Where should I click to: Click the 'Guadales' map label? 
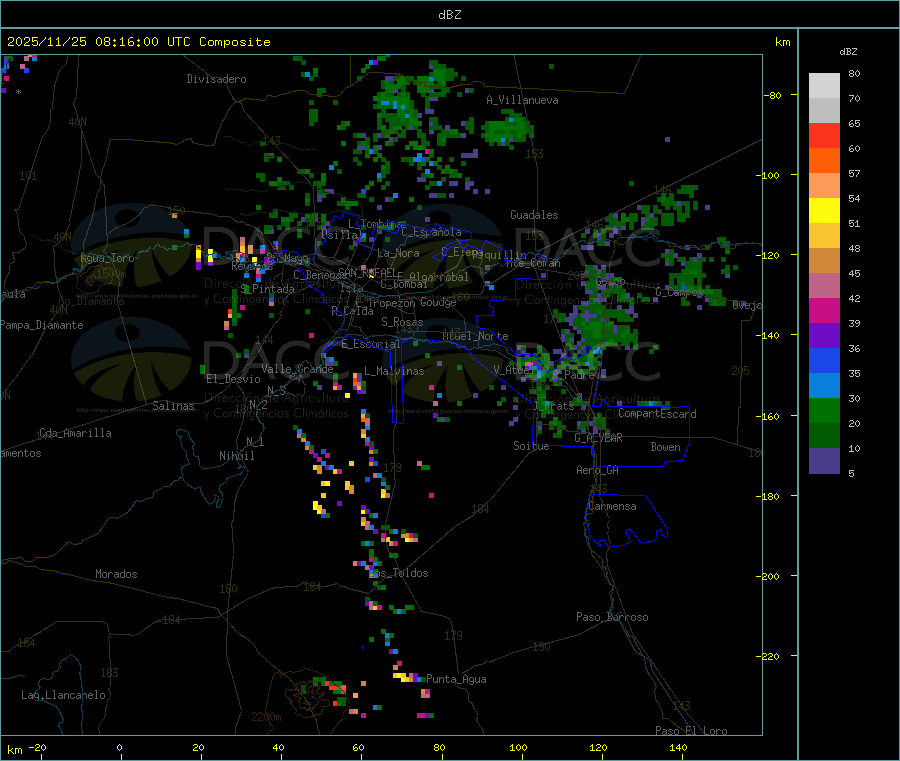pos(534,215)
